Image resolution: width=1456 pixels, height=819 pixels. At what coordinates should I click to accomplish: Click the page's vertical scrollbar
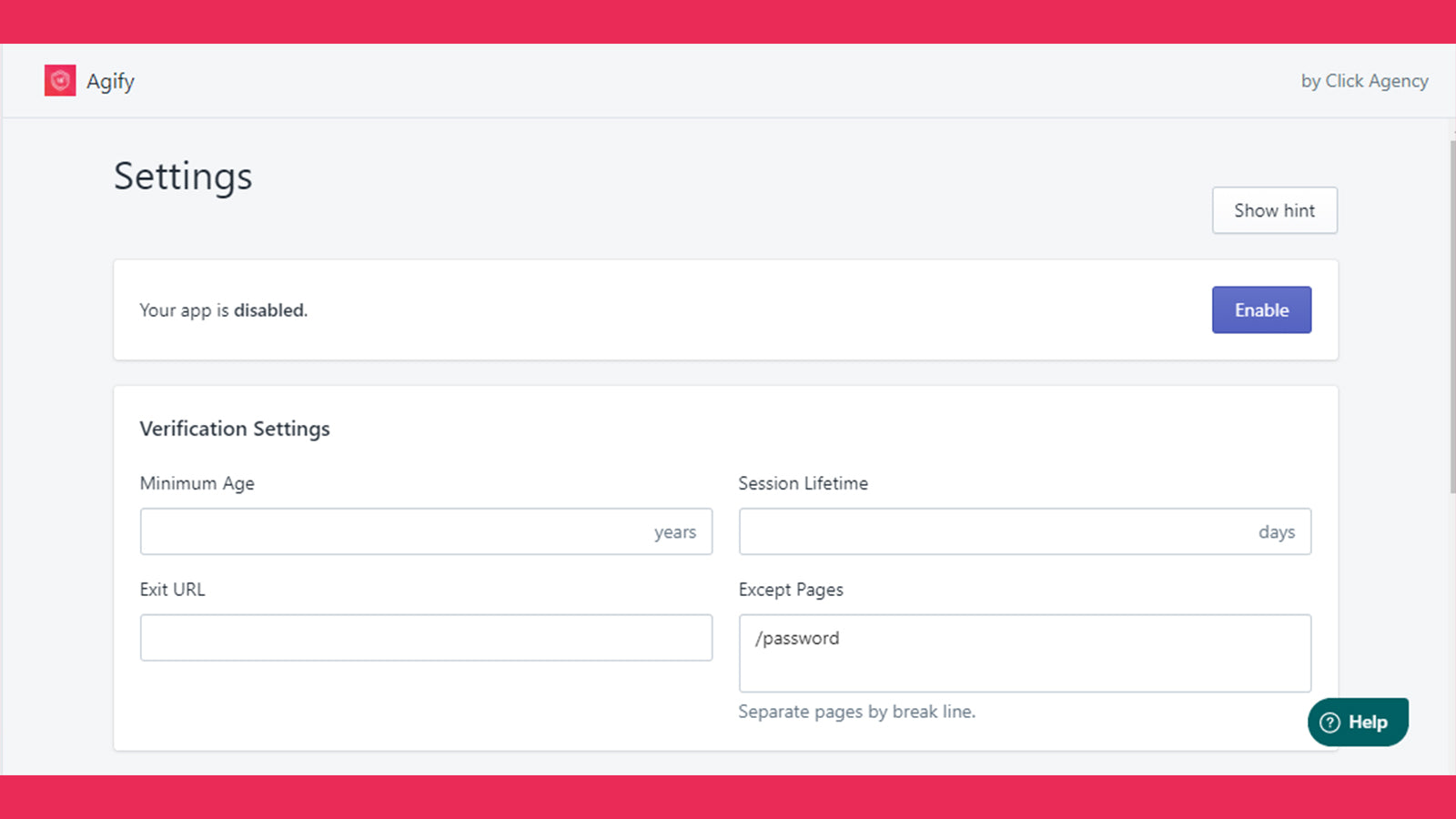[x=1452, y=317]
